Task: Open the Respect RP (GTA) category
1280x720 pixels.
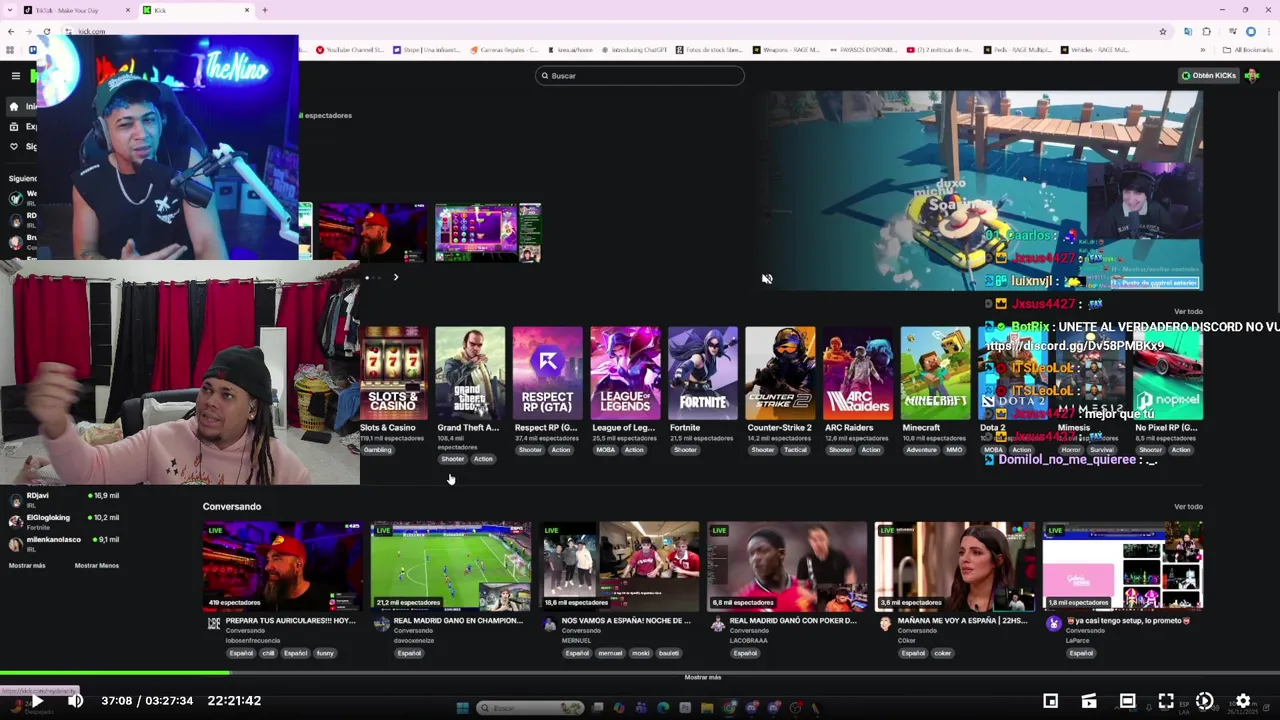Action: pyautogui.click(x=547, y=372)
